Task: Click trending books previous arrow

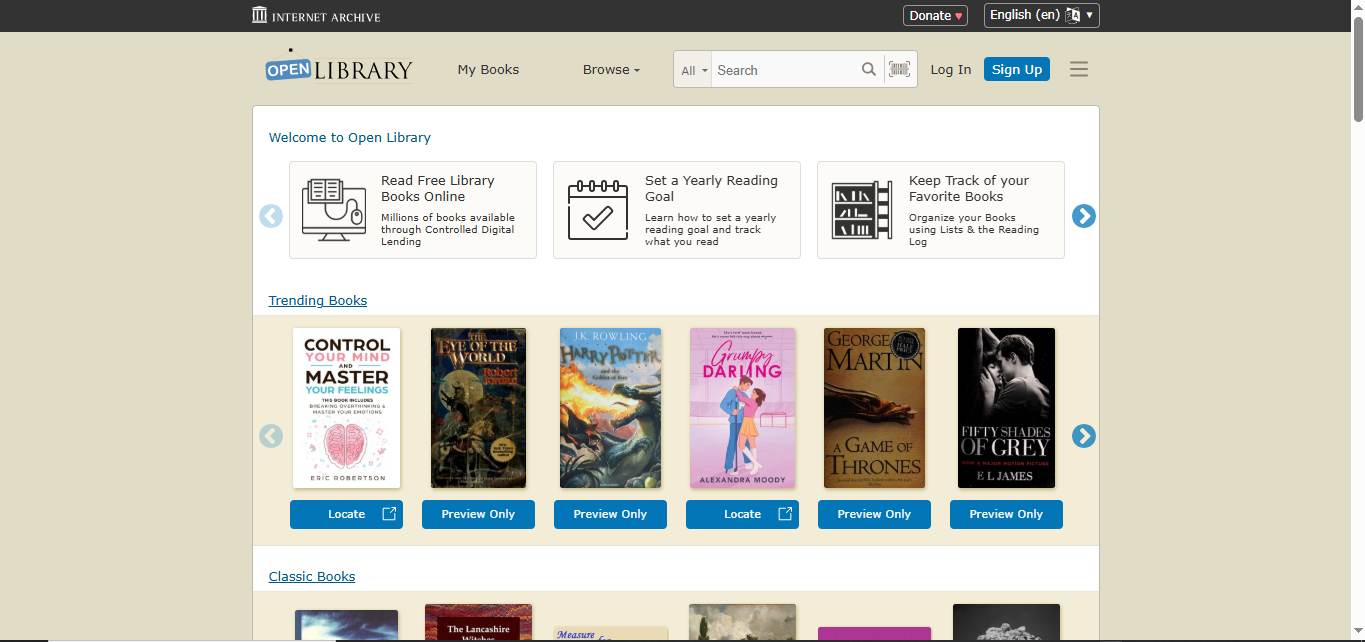Action: coord(271,436)
